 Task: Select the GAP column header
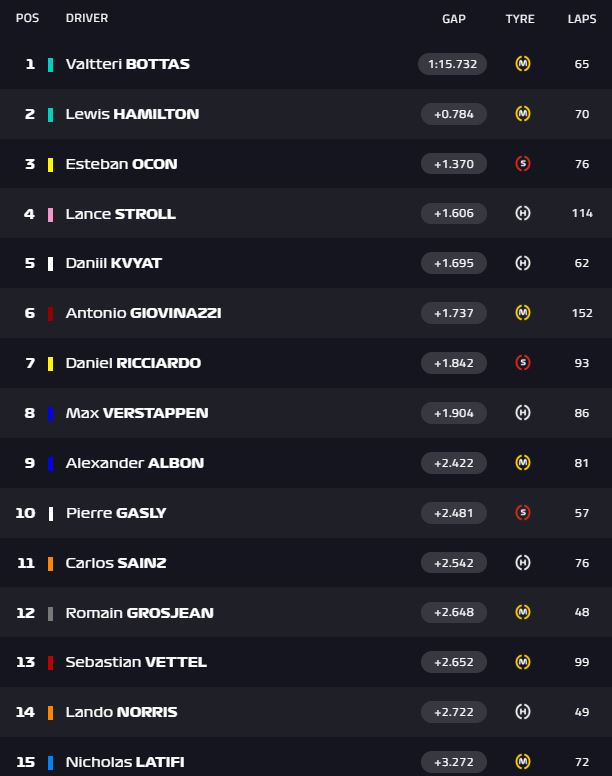pos(454,19)
